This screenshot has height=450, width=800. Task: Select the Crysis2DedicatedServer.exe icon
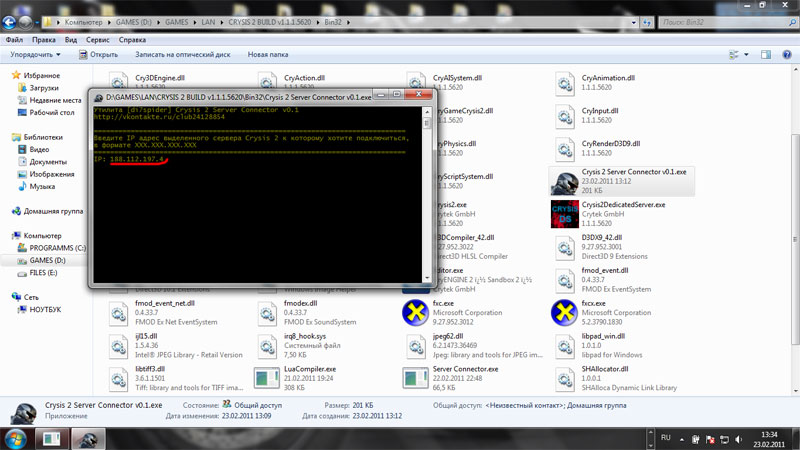click(x=564, y=214)
